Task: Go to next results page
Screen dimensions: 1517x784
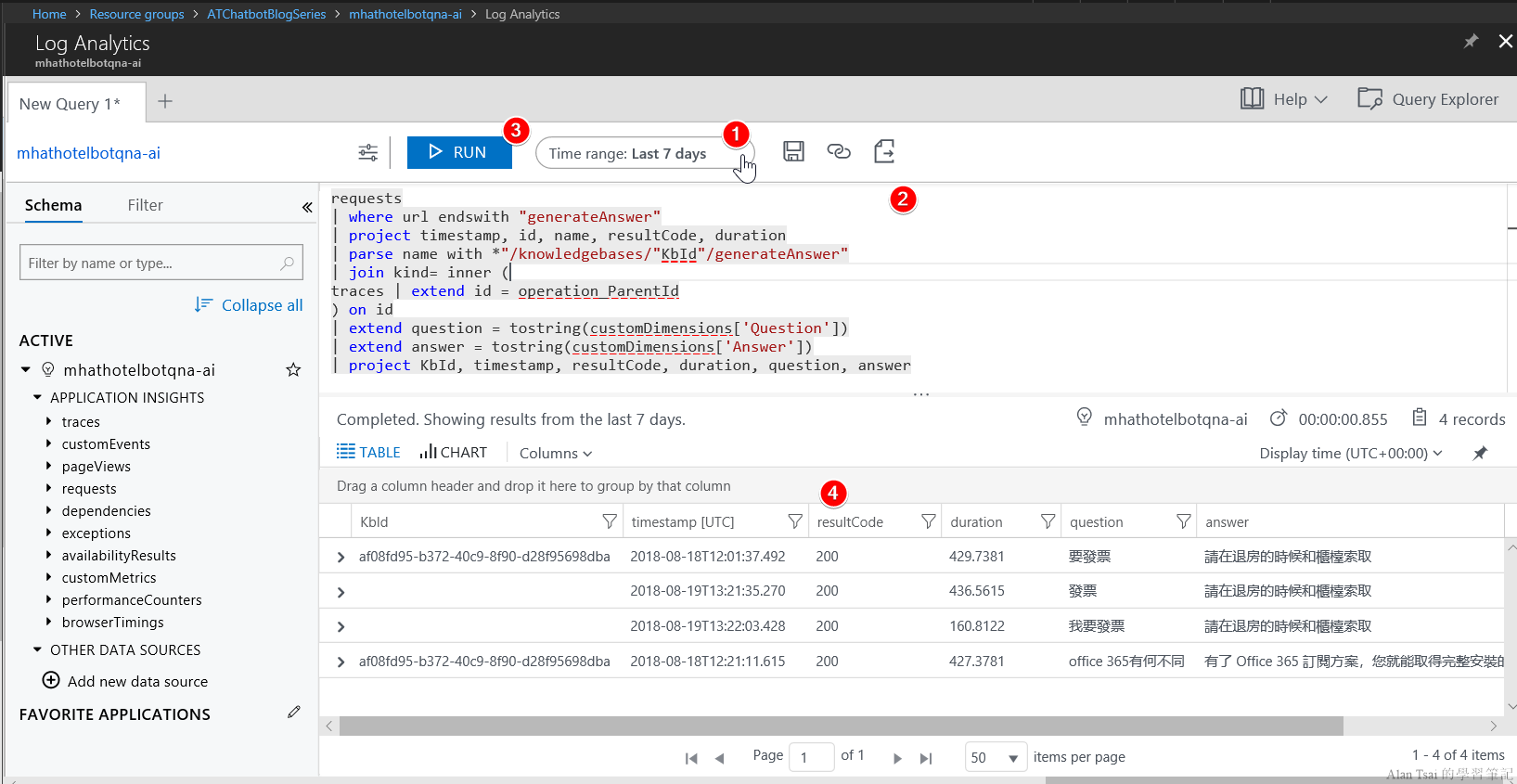Action: 897,758
